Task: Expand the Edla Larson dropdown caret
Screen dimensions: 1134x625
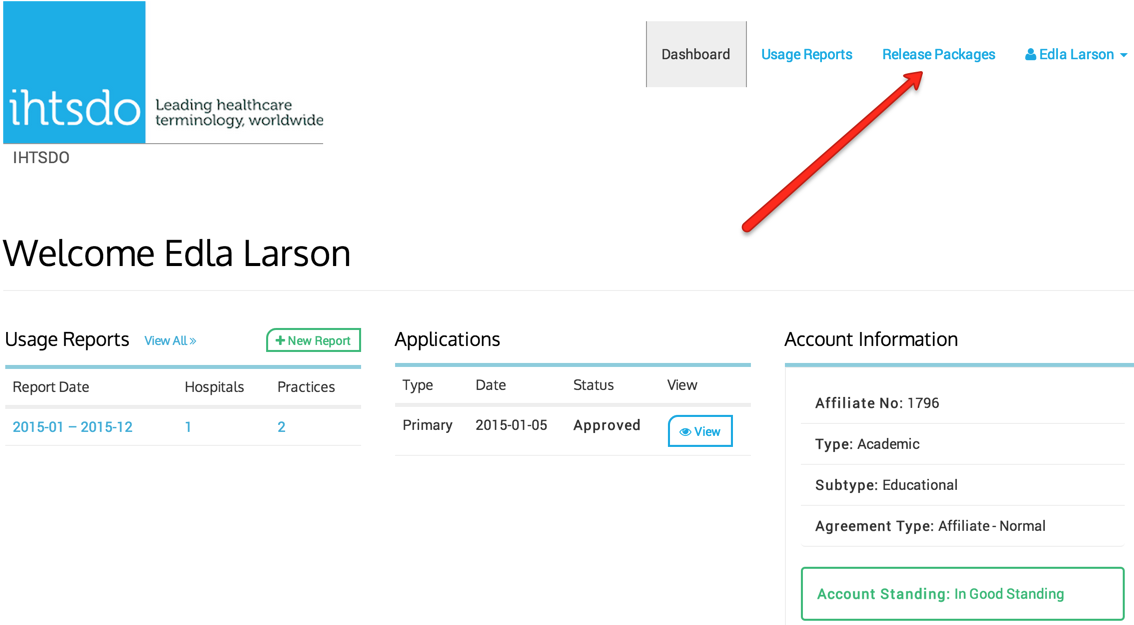Action: point(1123,56)
